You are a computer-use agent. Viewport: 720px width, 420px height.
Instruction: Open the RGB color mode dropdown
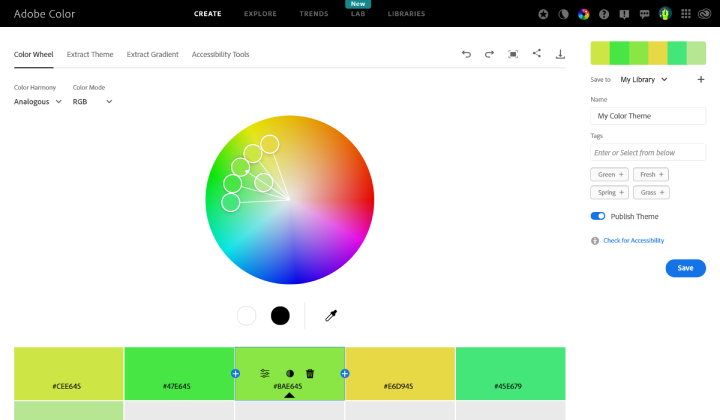click(92, 101)
